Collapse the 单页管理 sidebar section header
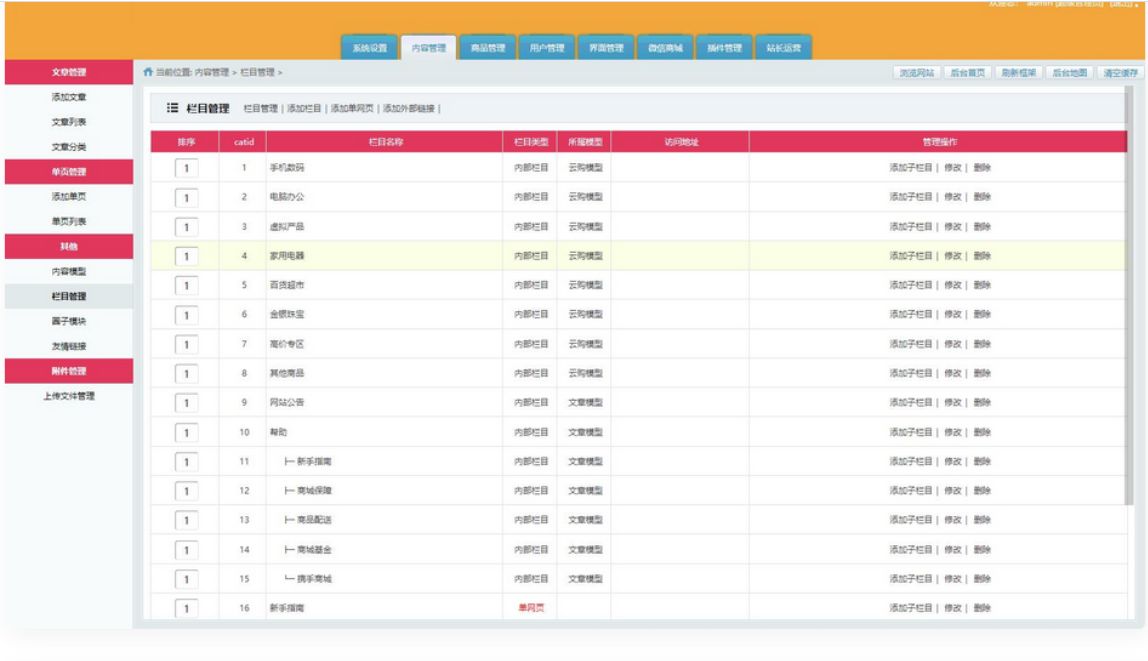 (69, 172)
